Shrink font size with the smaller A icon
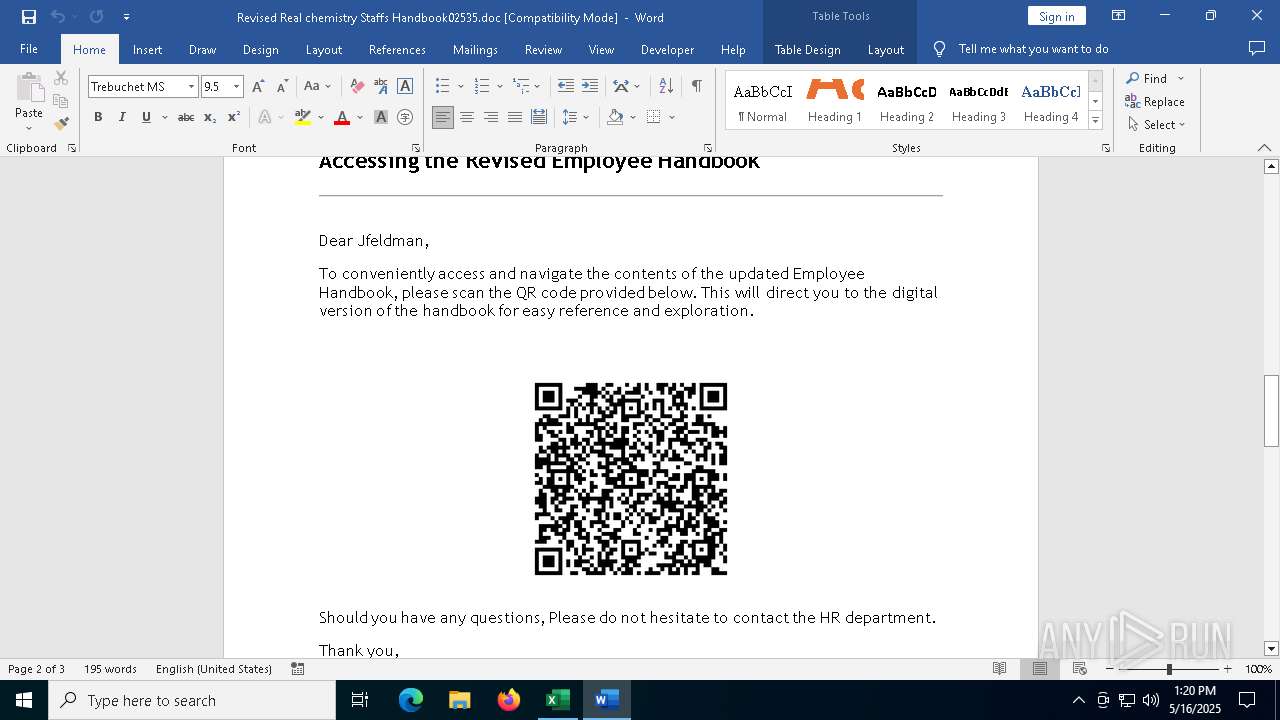Viewport: 1280px width, 720px height. tap(282, 87)
